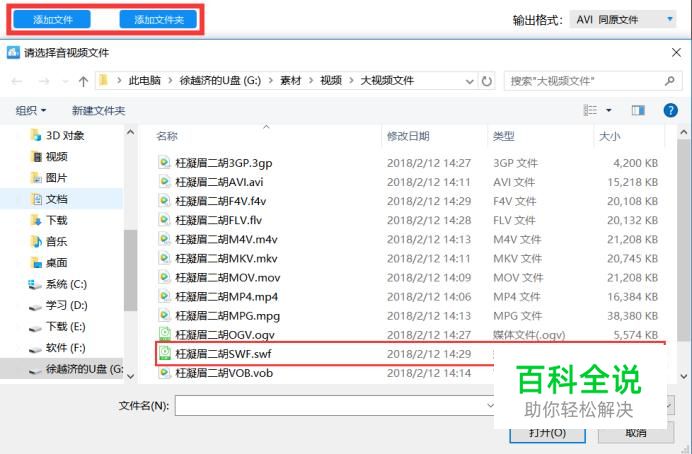Select file 枉凝眉二胡F4V.f4v
This screenshot has width=692, height=454.
click(408, 201)
